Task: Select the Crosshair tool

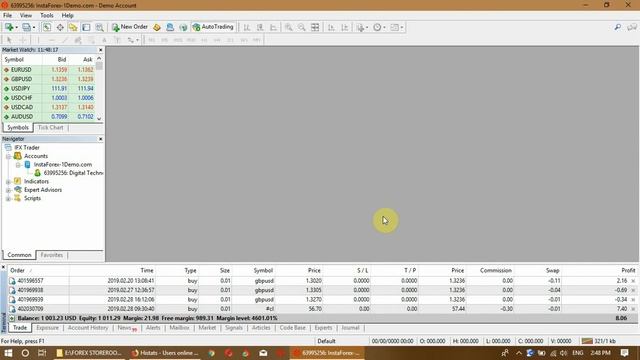Action: pyautogui.click(x=23, y=40)
